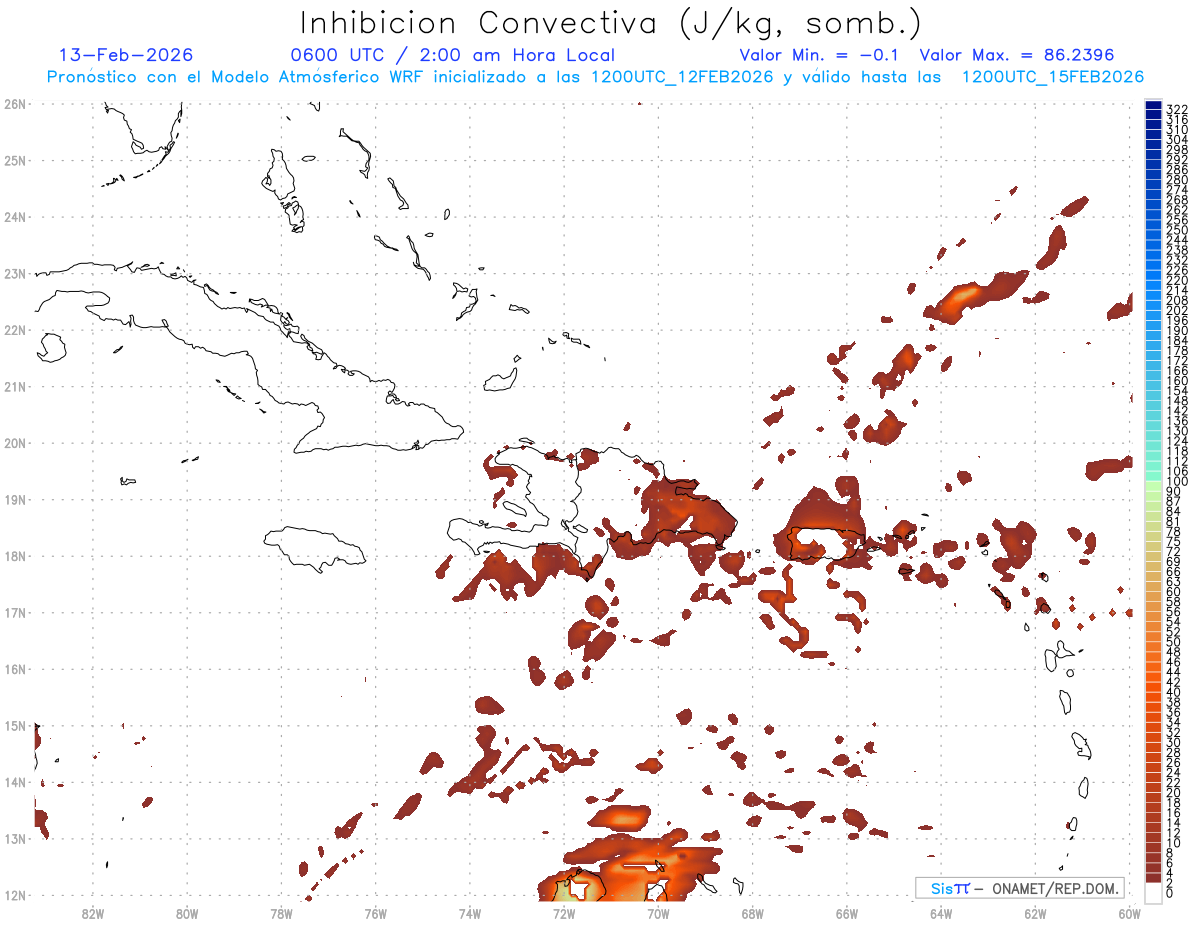Click the 13N latitude label
The width and height of the screenshot is (1200, 927).
[x=15, y=838]
